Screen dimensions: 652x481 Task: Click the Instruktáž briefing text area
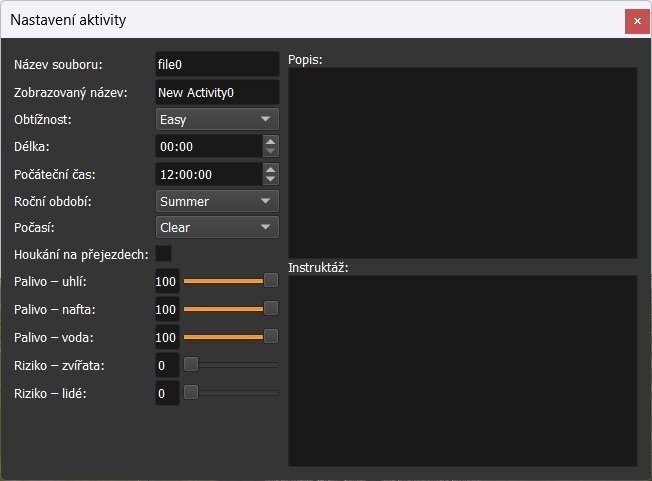point(462,370)
